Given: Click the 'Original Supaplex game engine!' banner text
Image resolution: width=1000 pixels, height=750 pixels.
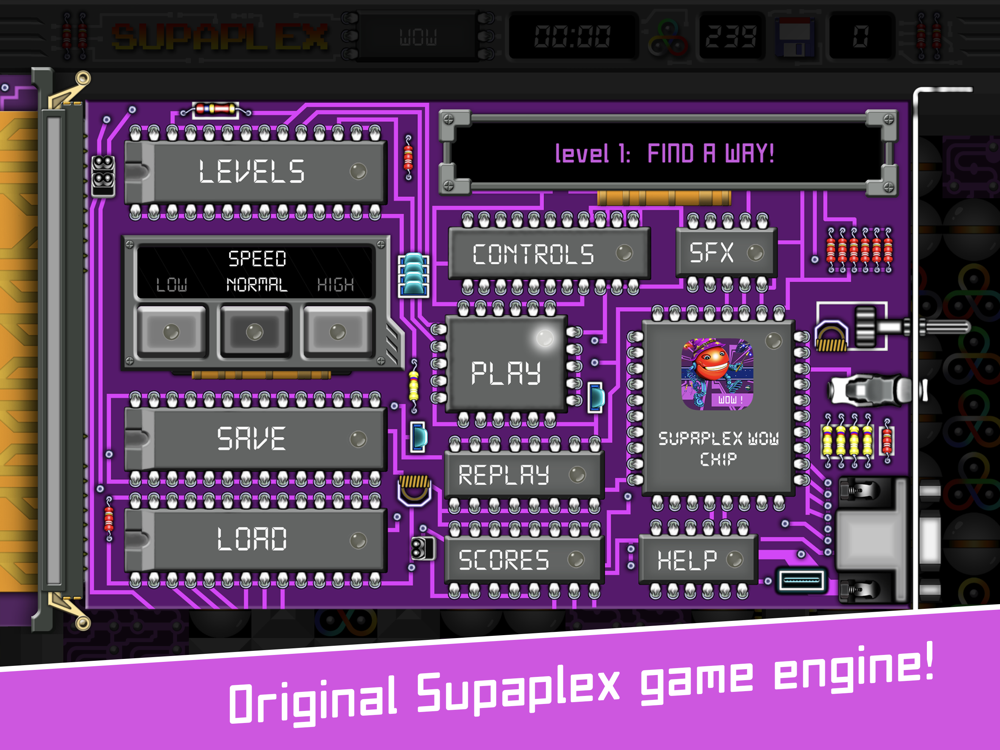Looking at the screenshot, I should pyautogui.click(x=582, y=688).
